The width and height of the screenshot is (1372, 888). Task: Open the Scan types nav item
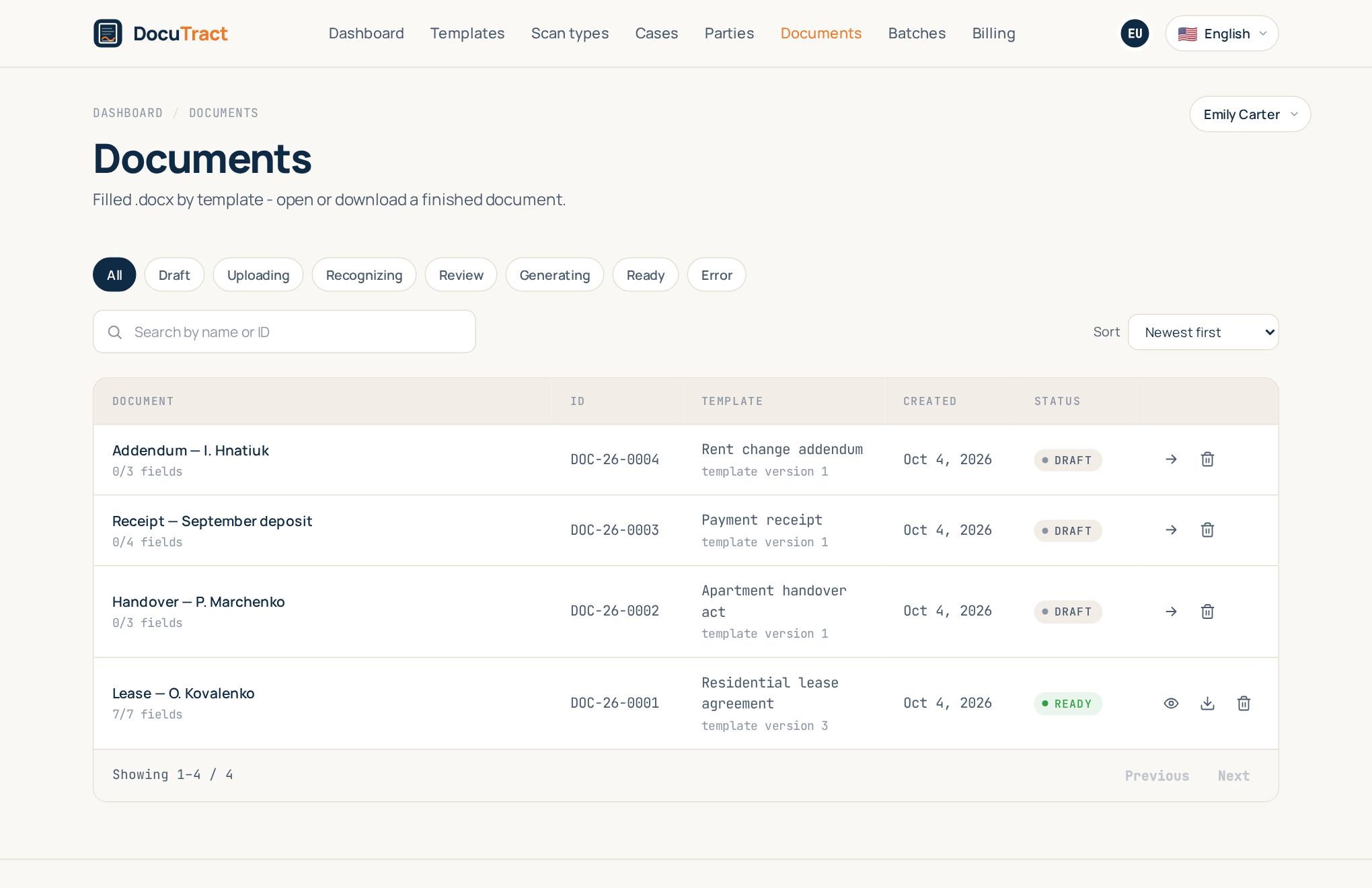tap(570, 34)
